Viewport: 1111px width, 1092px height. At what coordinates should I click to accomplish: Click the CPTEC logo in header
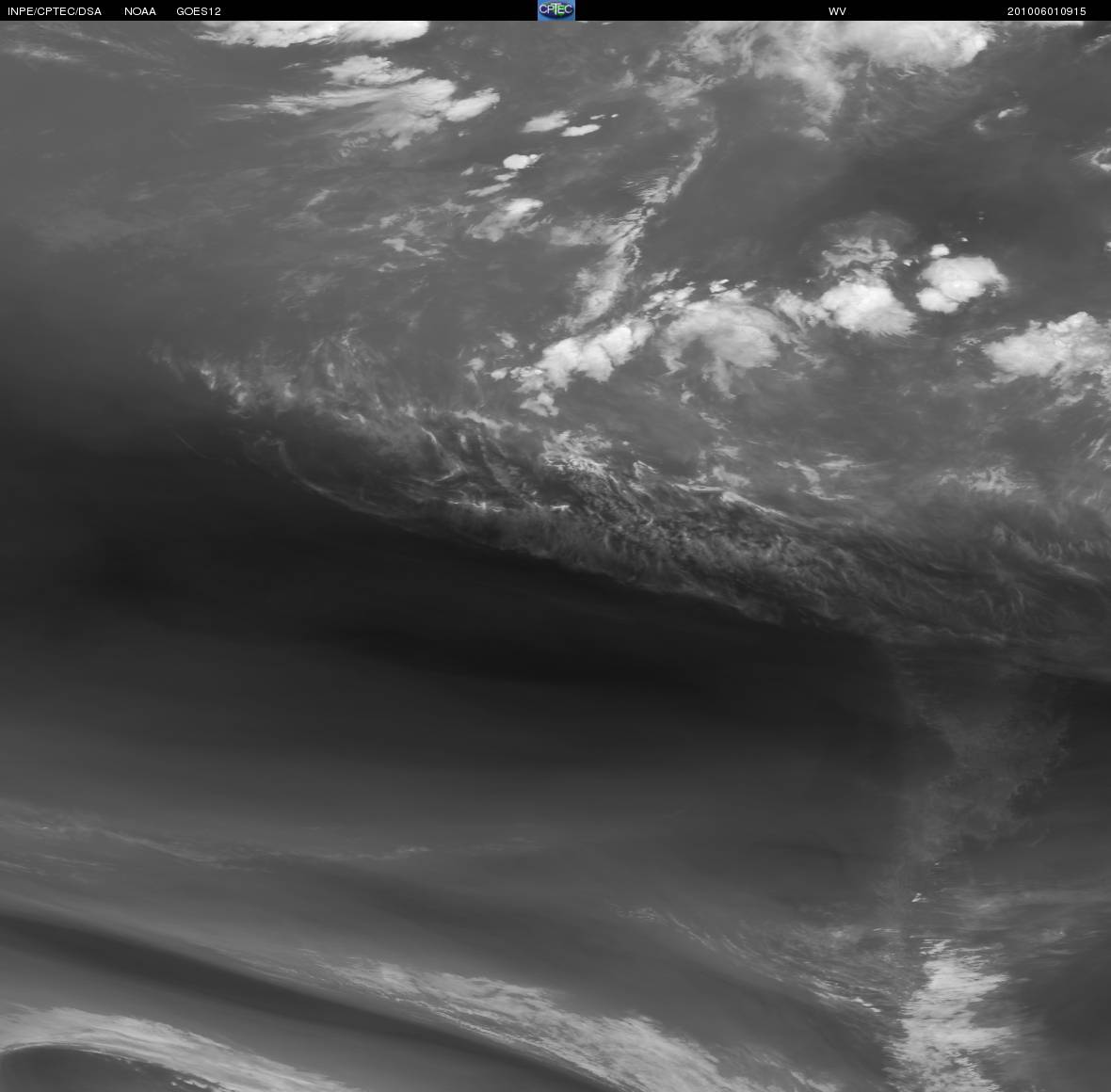click(x=556, y=10)
